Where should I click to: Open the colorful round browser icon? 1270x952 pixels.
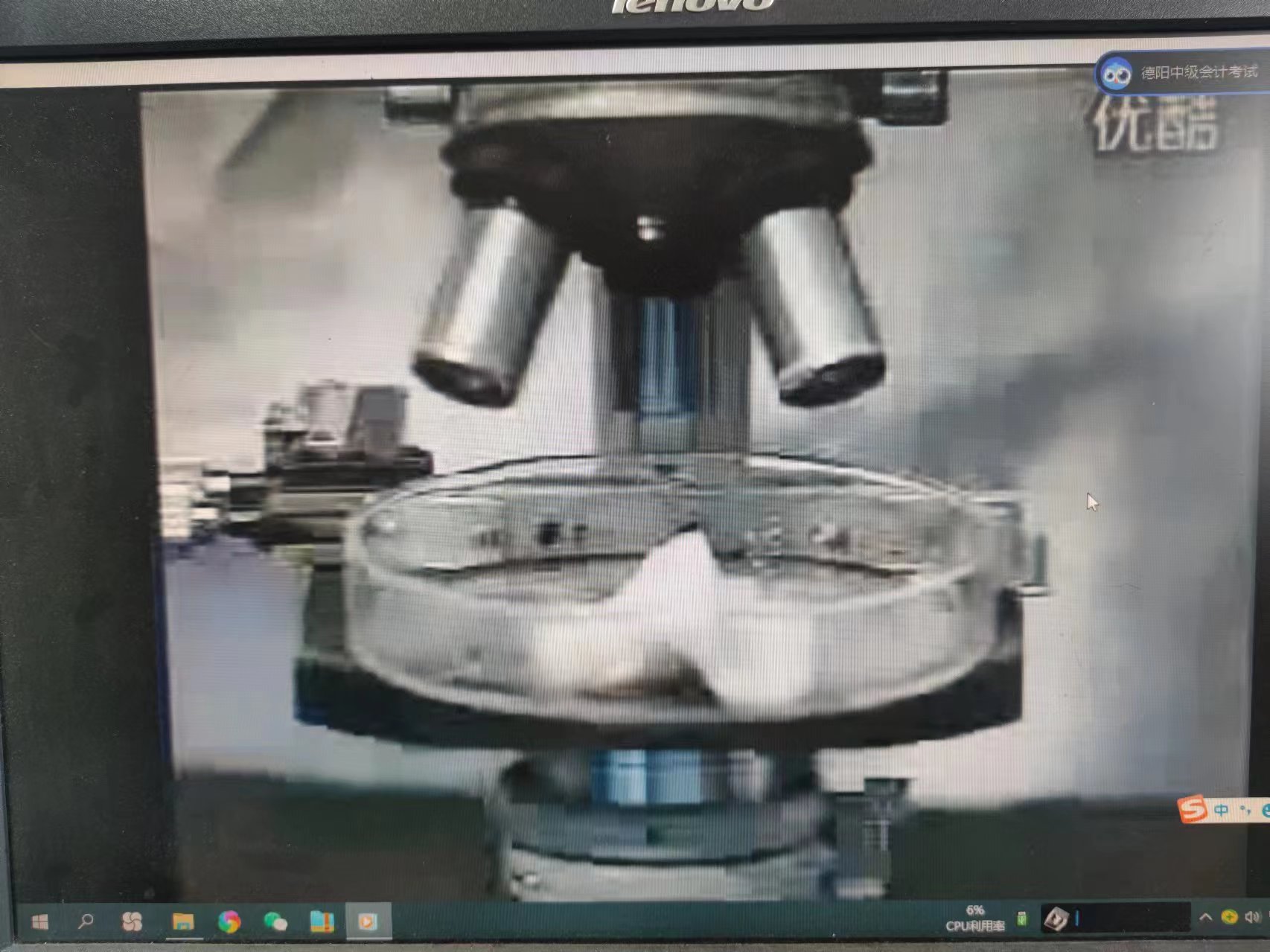coord(229,922)
